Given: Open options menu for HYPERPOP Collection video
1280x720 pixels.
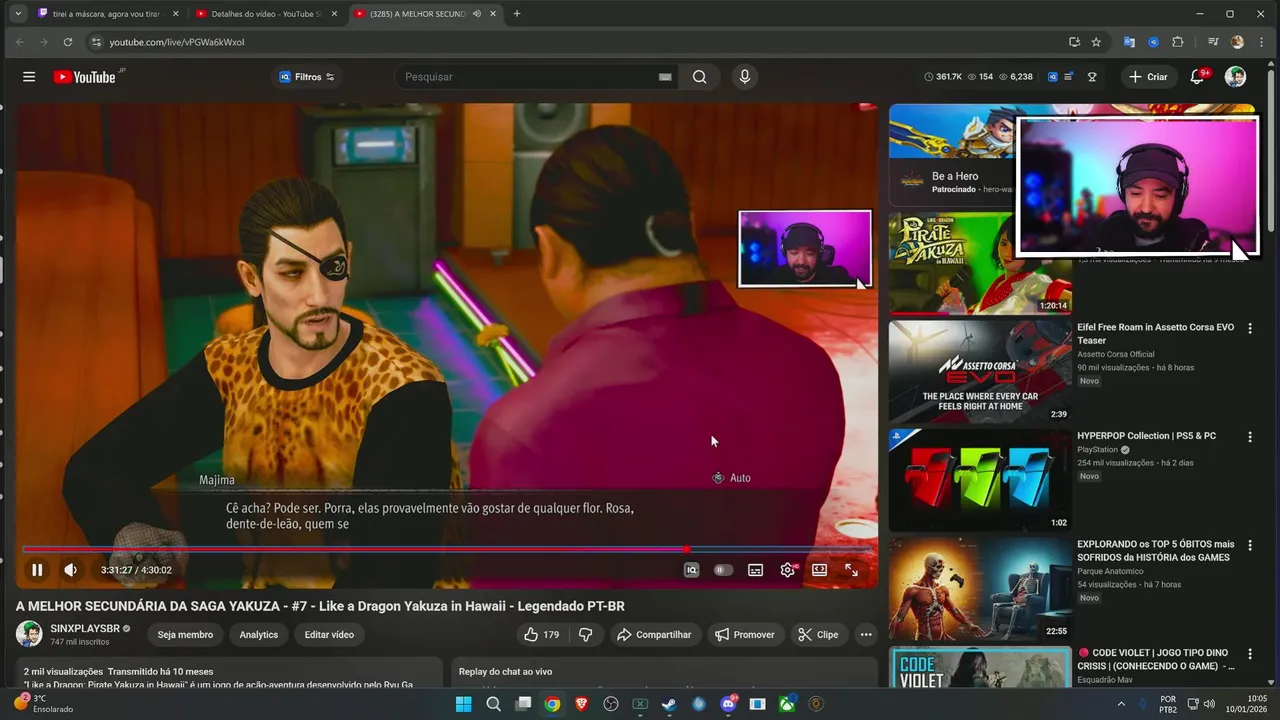Looking at the screenshot, I should click(1250, 437).
